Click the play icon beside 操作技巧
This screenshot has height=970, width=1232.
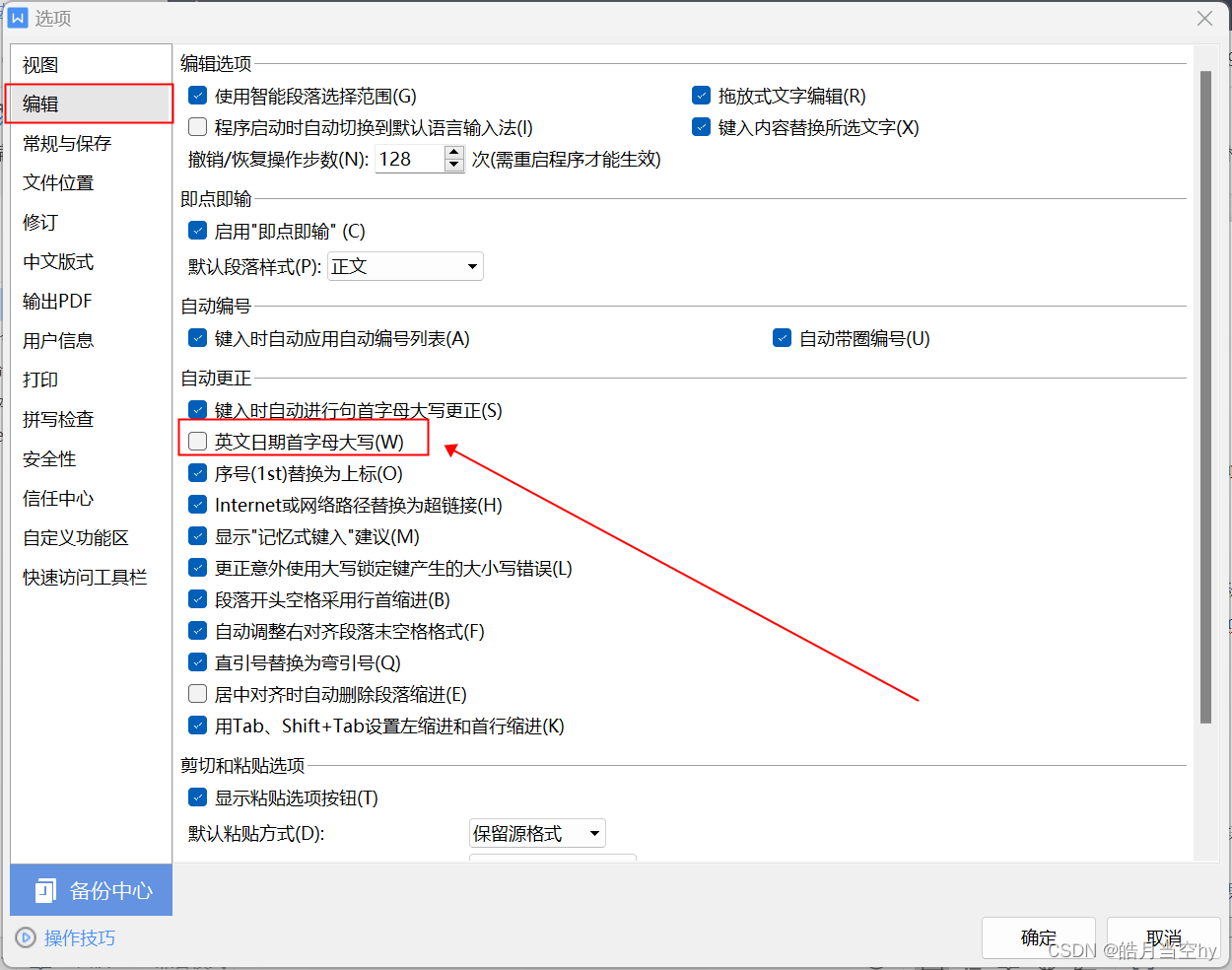pos(27,937)
